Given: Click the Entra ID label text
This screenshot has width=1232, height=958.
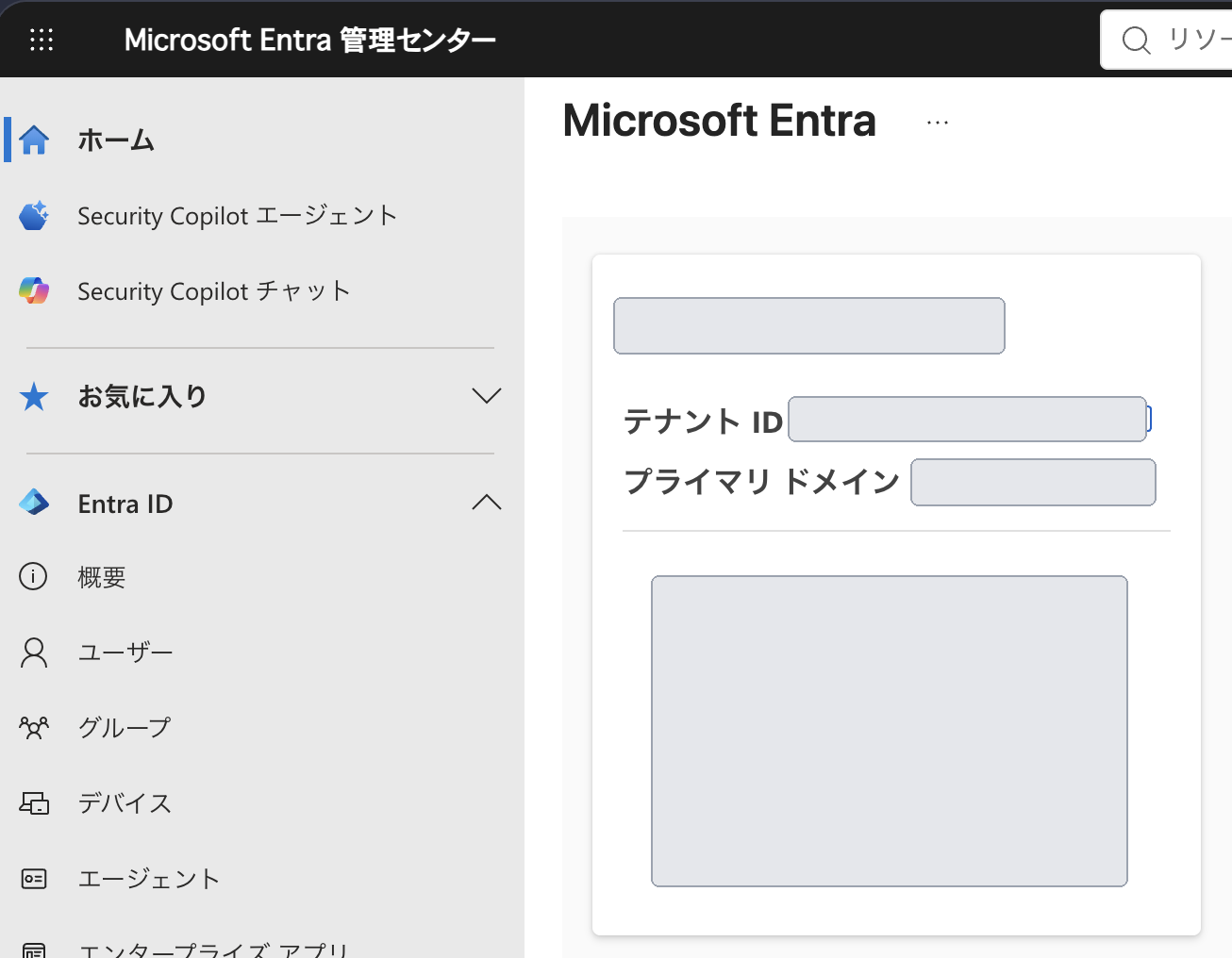Looking at the screenshot, I should (125, 504).
